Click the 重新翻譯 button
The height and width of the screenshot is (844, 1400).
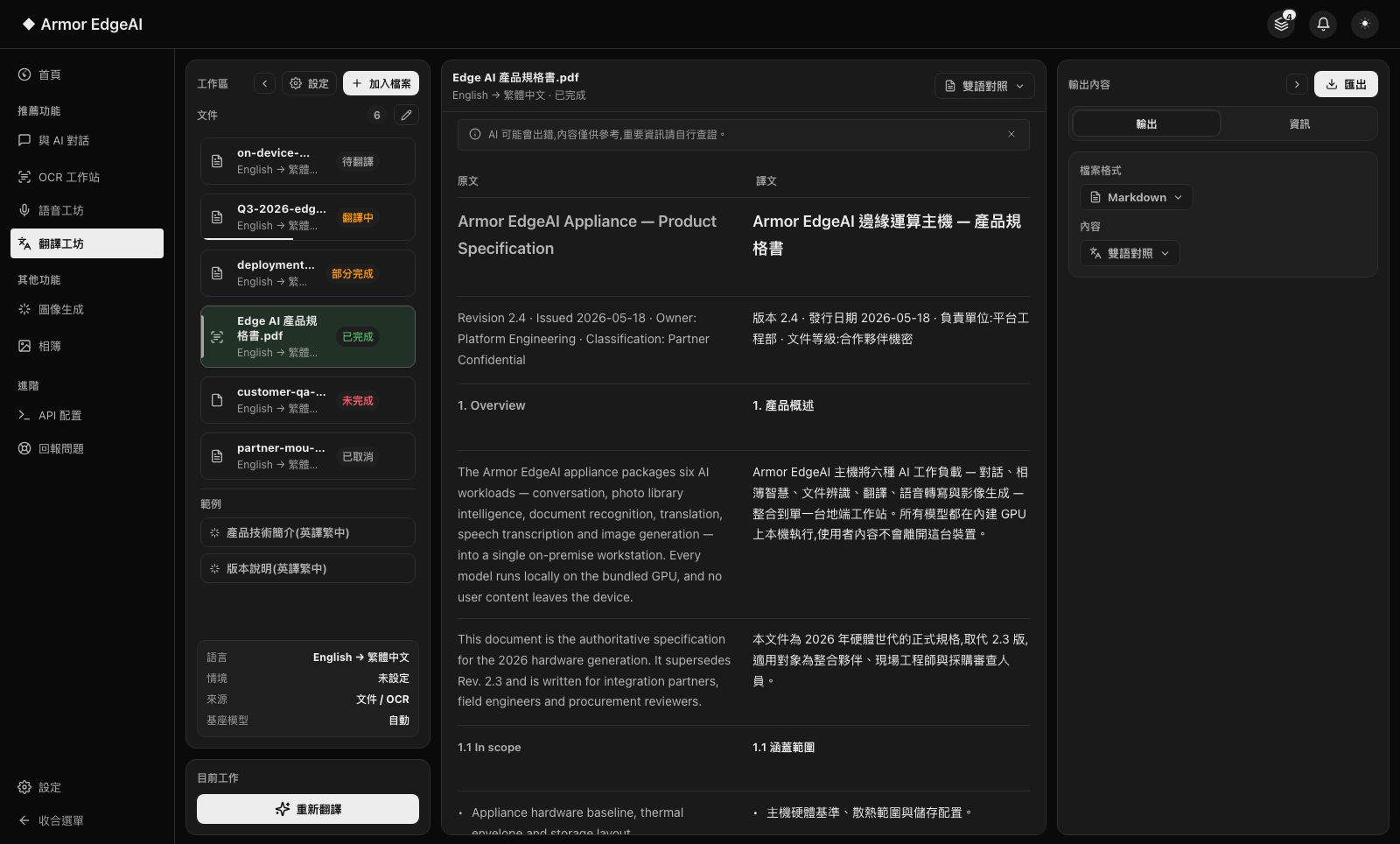pos(308,809)
